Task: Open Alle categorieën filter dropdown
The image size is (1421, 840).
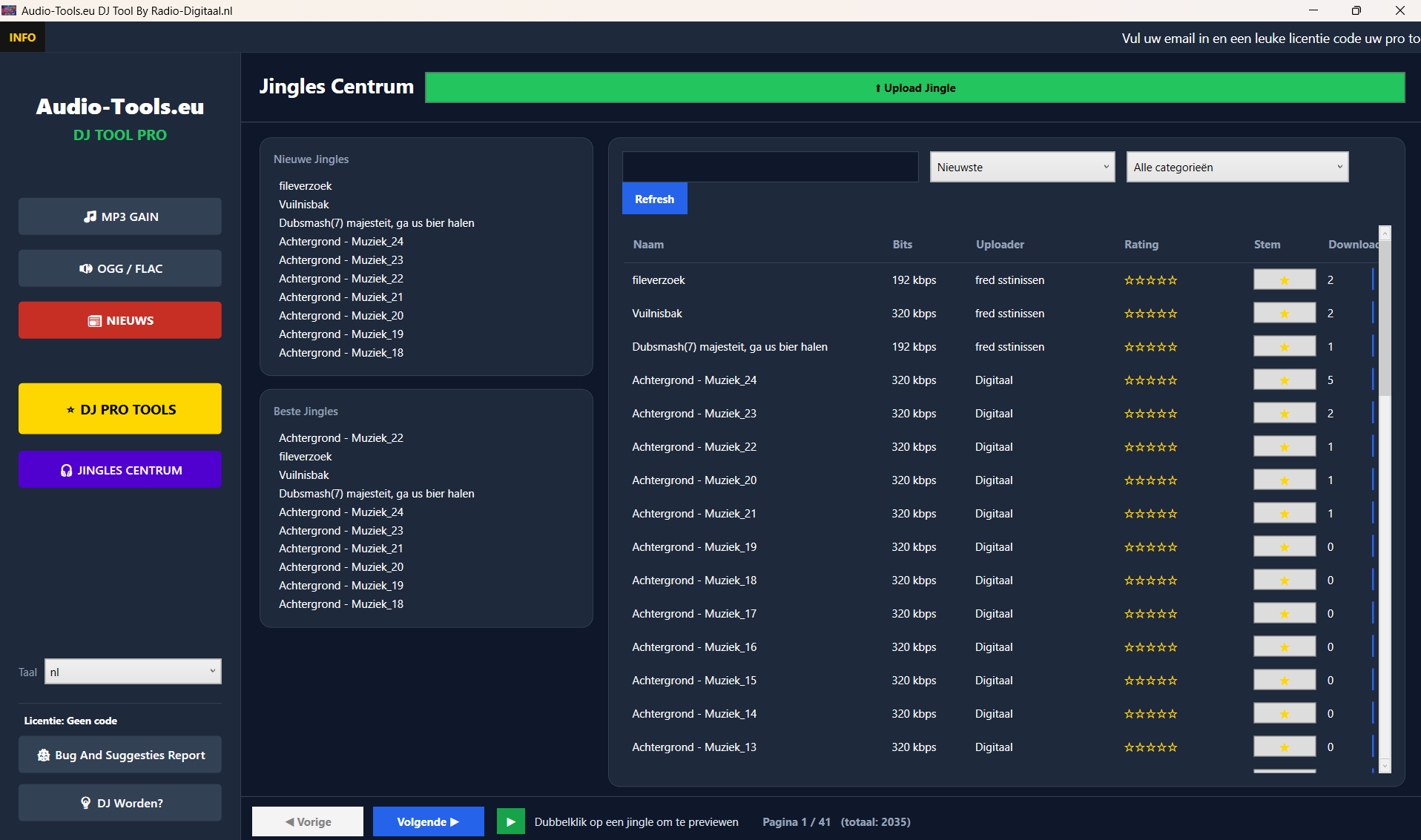Action: click(x=1237, y=167)
